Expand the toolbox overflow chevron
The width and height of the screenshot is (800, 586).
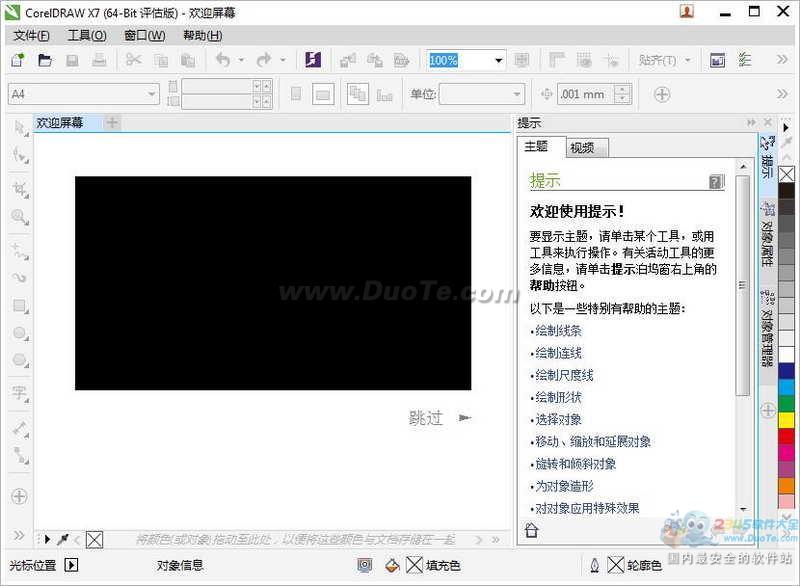click(x=19, y=535)
